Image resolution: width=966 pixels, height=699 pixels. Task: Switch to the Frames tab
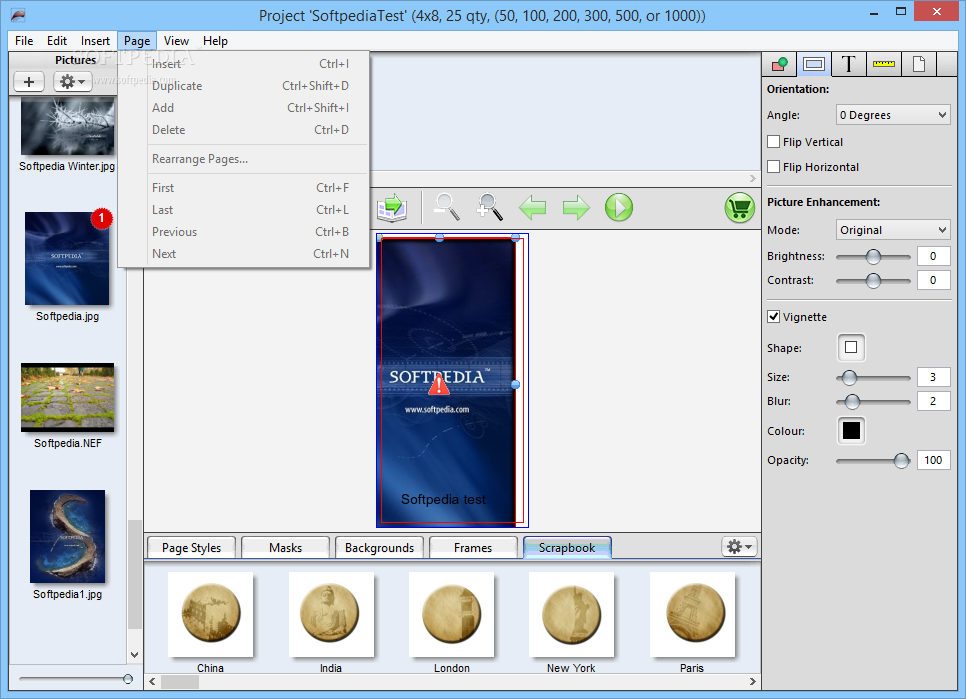[x=473, y=547]
